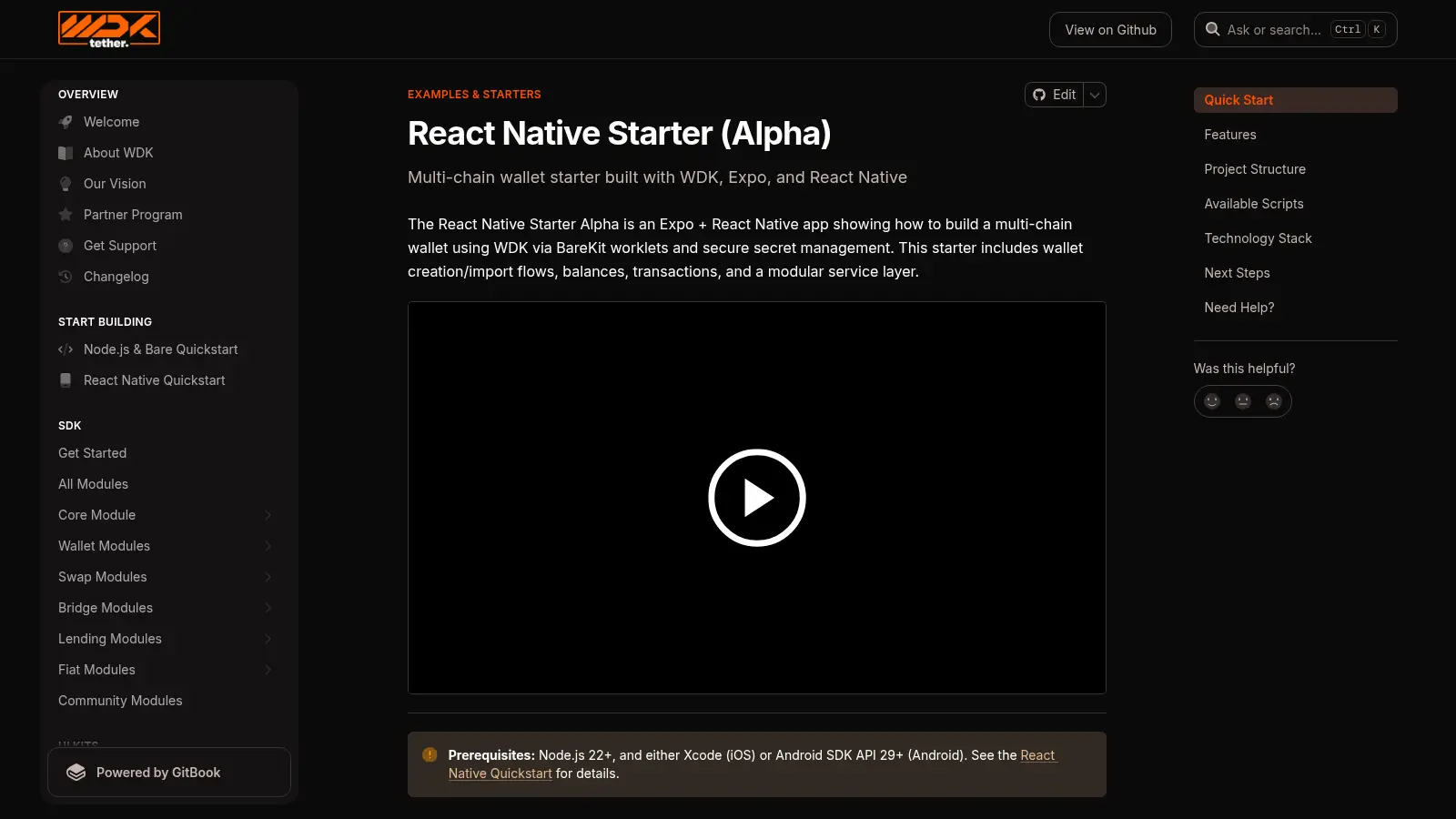Screen dimensions: 1456x819
Task: Jump to Need Help? section
Action: pos(1295,308)
